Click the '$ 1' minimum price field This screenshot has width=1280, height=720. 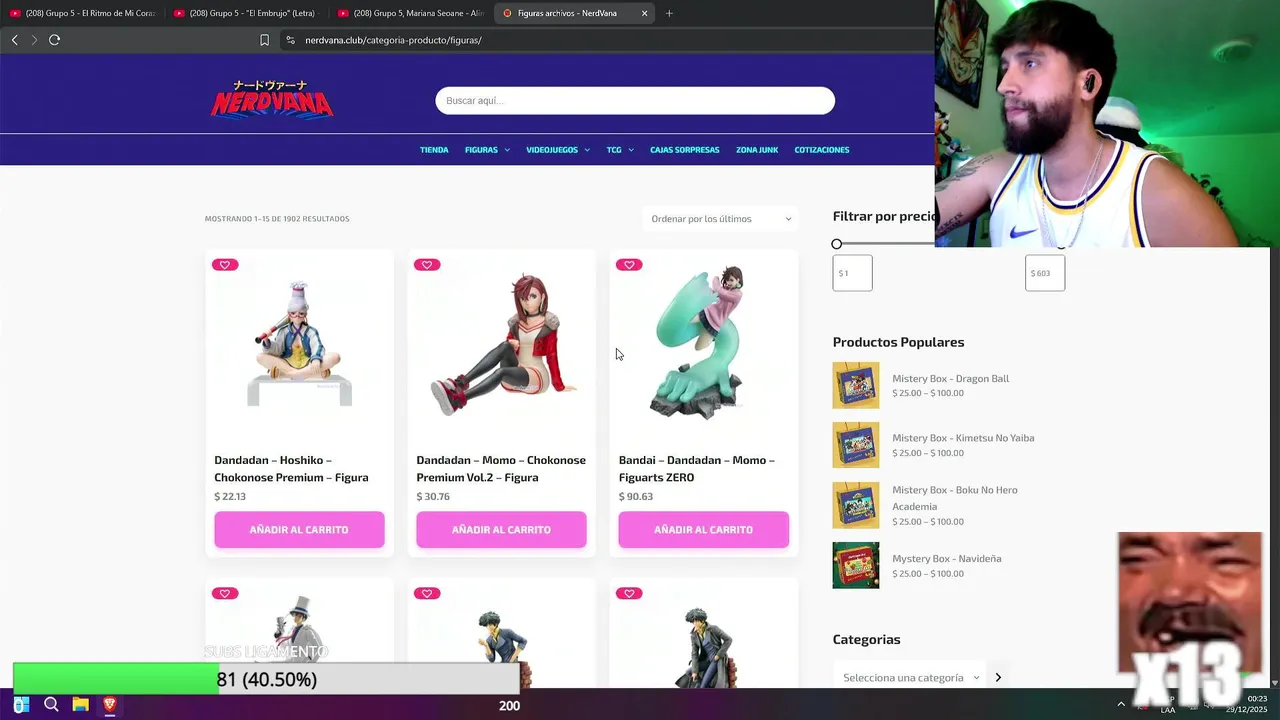(852, 273)
